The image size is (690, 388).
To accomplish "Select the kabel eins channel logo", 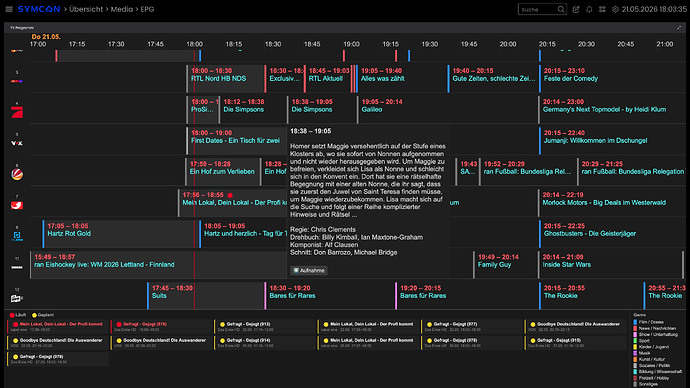I will click(x=17, y=205).
